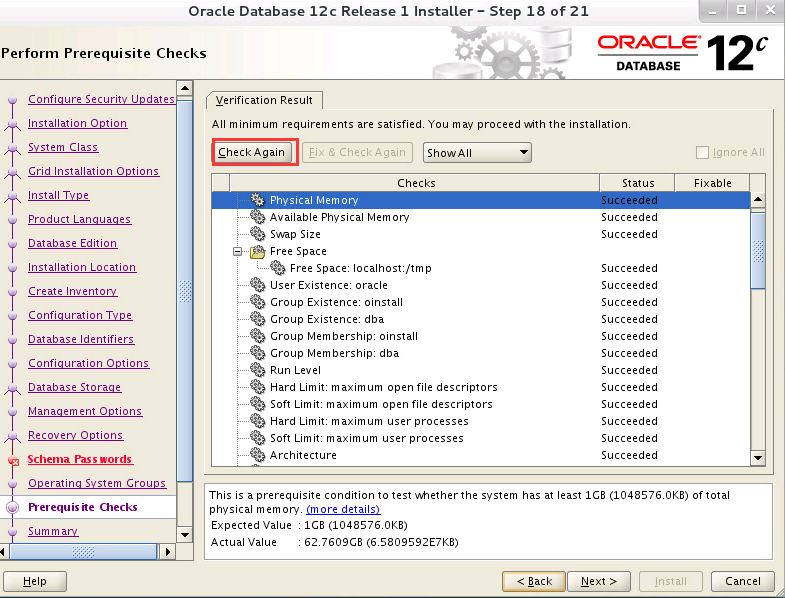Image resolution: width=785 pixels, height=598 pixels.
Task: Go to Management Options step
Action: tap(85, 412)
